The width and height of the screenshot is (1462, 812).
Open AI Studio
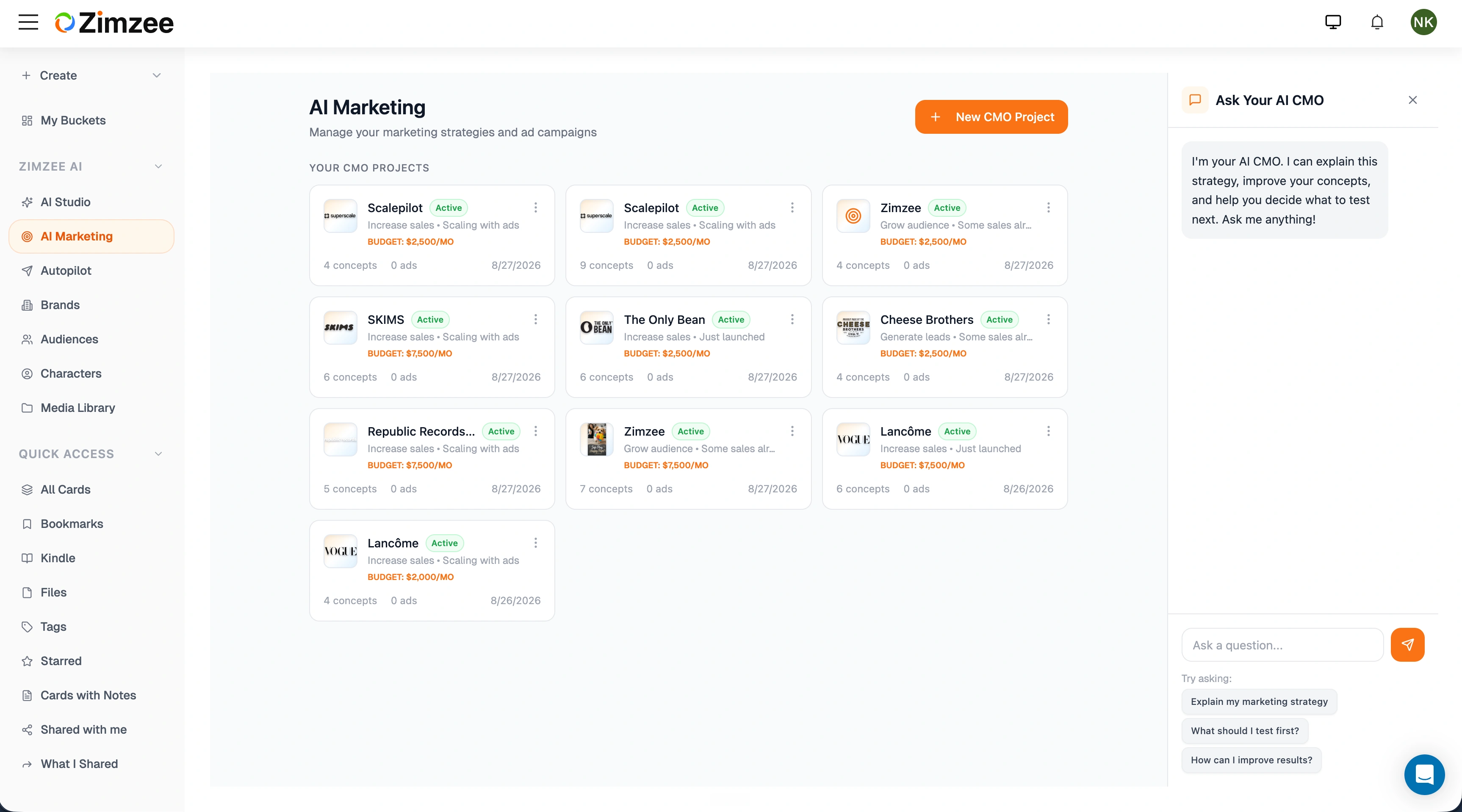[x=91, y=202]
